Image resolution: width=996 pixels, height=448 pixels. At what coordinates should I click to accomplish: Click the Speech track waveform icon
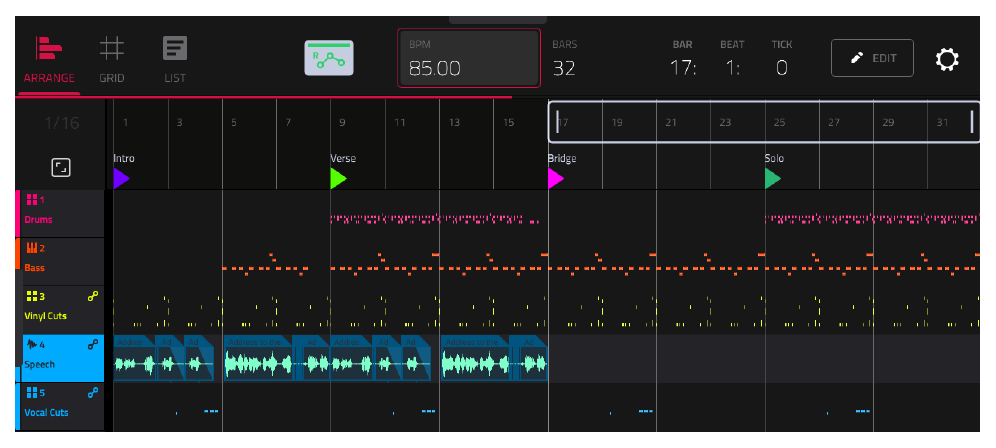click(x=31, y=344)
